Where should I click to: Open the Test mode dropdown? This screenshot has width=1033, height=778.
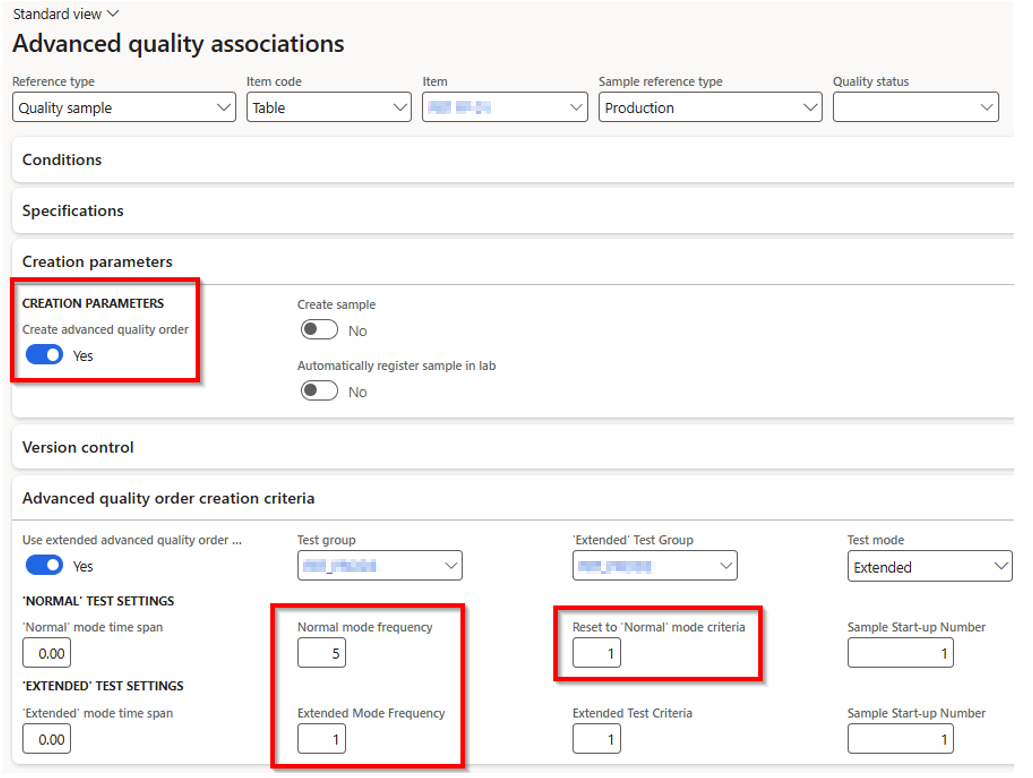[x=930, y=567]
